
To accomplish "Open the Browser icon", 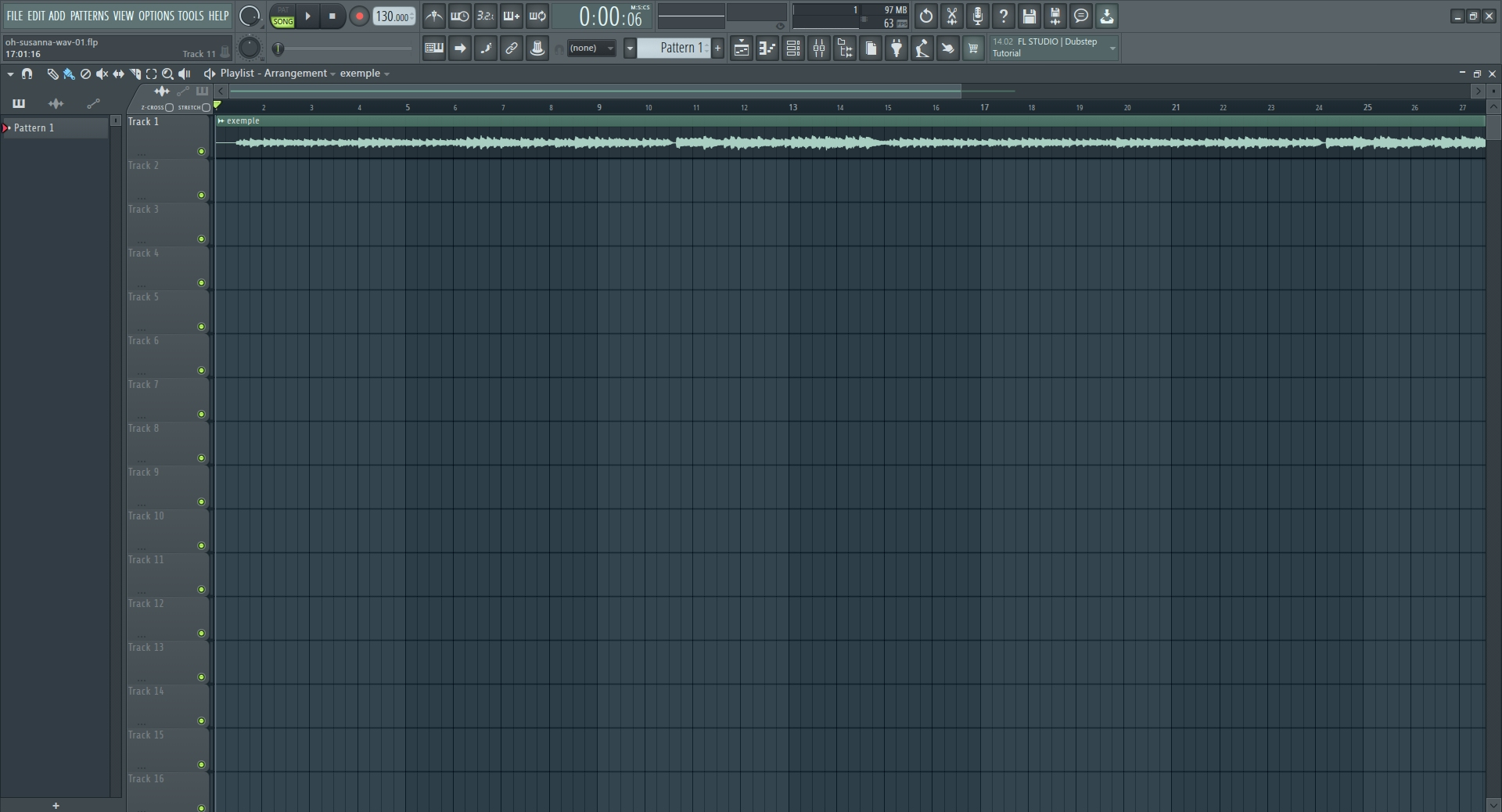I will pyautogui.click(x=845, y=49).
